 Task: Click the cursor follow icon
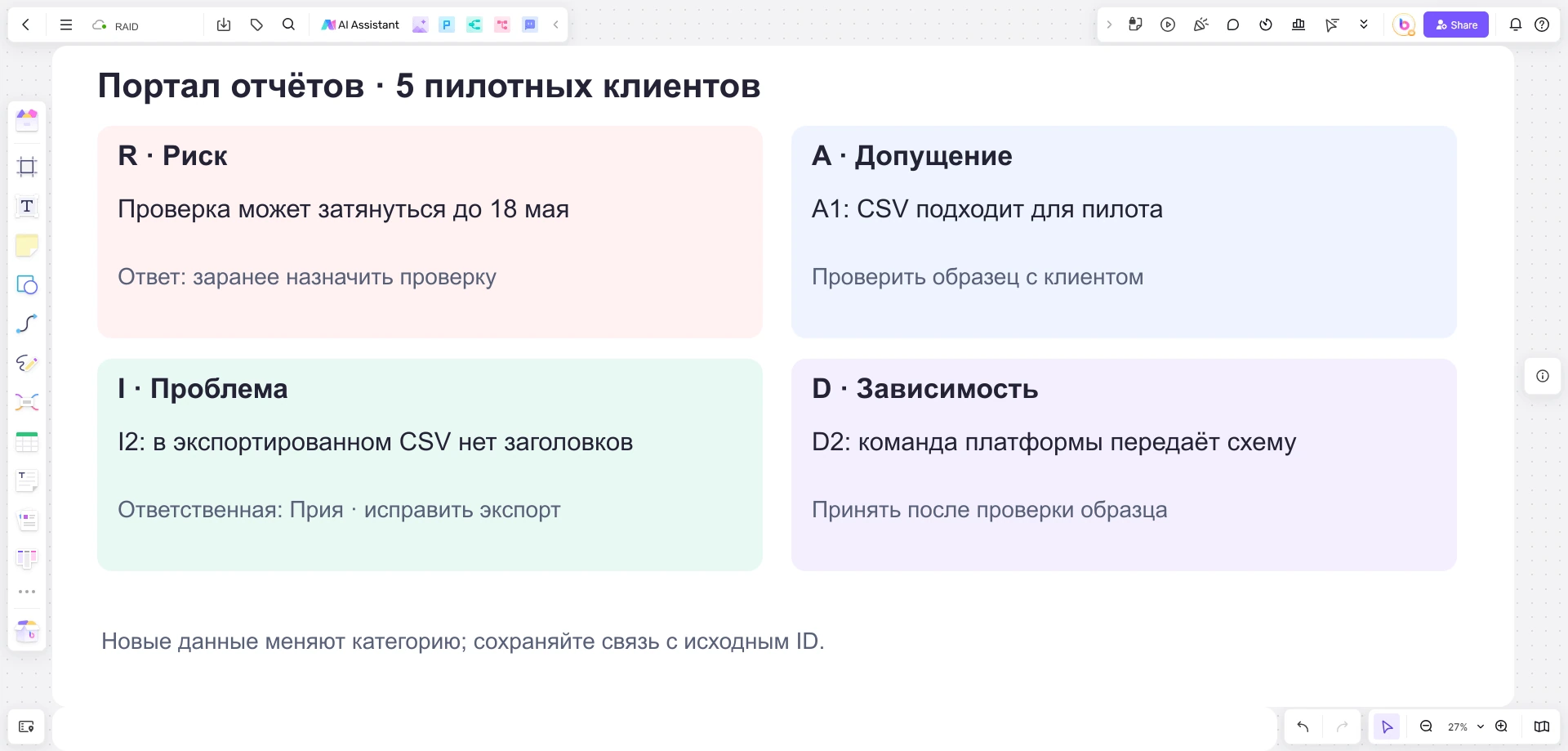(1332, 25)
